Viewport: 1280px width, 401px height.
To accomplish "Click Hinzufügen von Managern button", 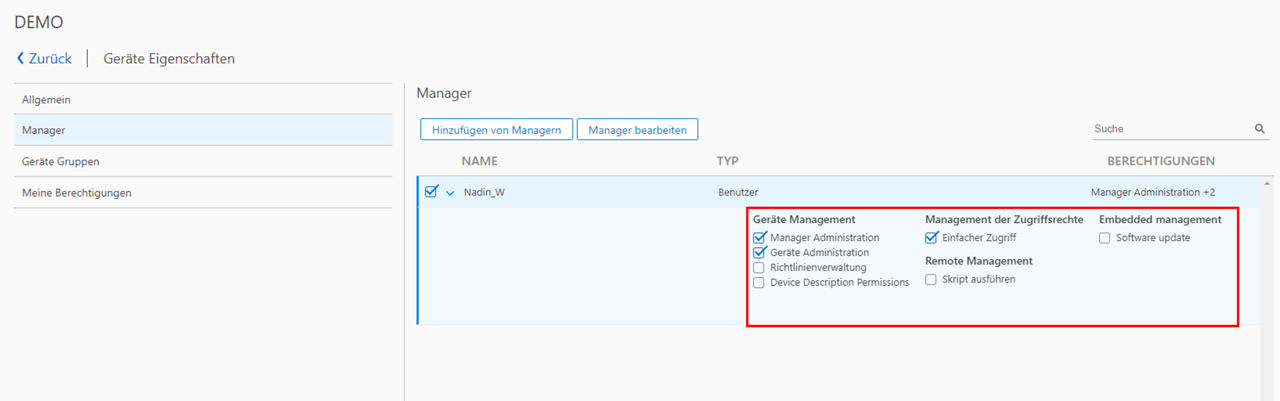I will [x=496, y=130].
